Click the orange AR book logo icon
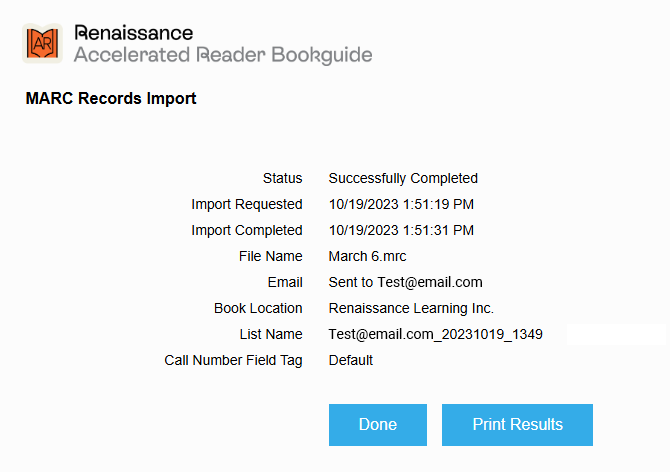 42,43
